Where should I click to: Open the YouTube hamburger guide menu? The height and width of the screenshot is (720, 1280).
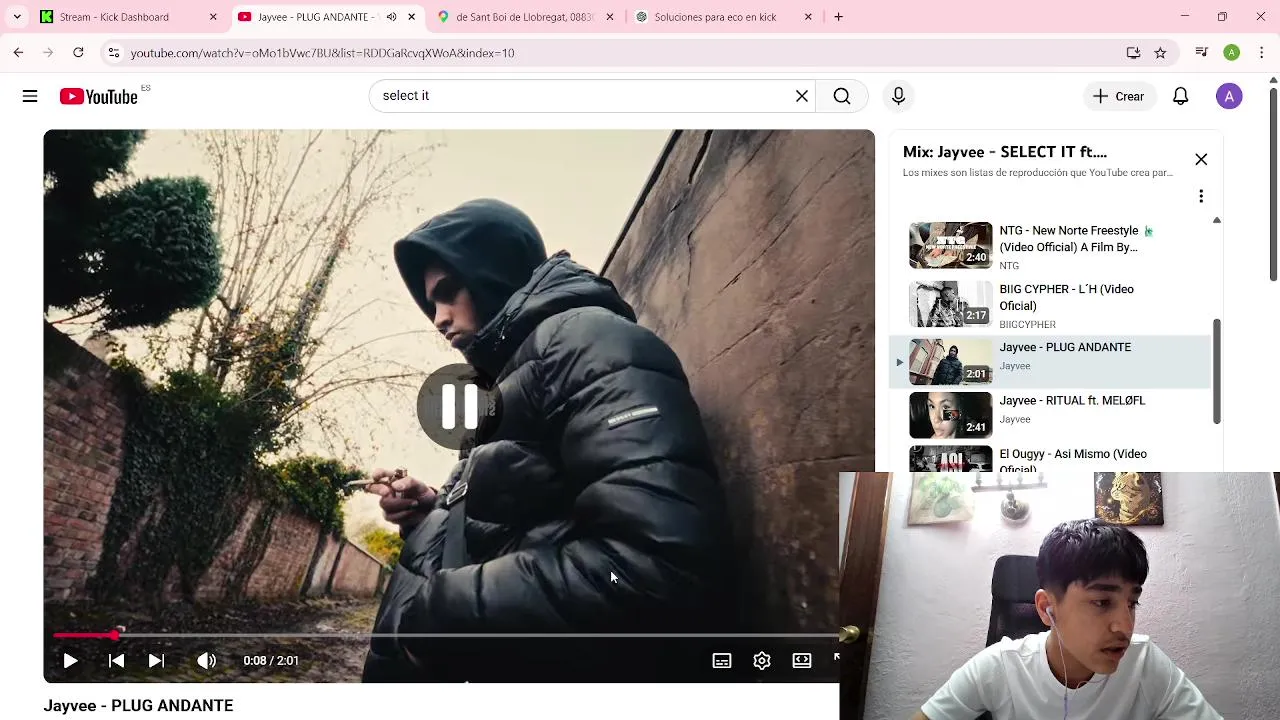tap(30, 96)
